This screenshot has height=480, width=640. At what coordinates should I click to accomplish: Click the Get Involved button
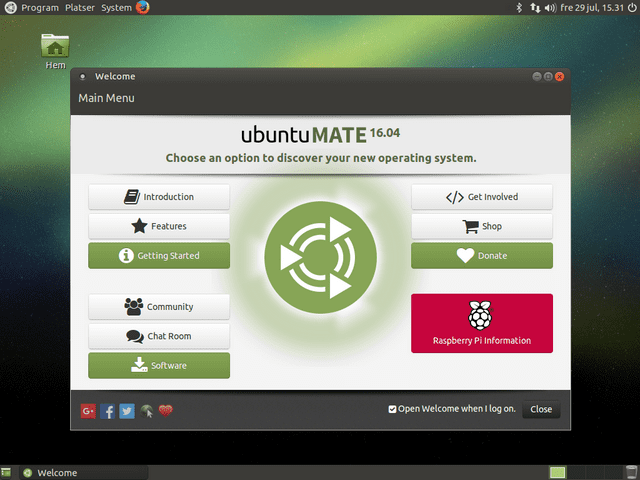(x=482, y=197)
